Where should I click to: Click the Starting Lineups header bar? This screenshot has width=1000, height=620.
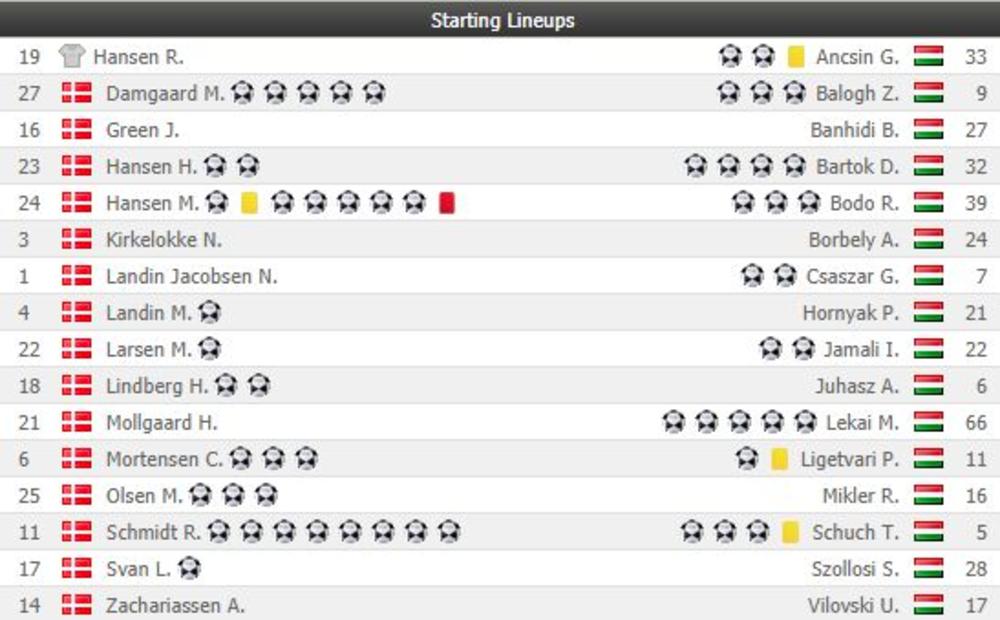coord(500,19)
